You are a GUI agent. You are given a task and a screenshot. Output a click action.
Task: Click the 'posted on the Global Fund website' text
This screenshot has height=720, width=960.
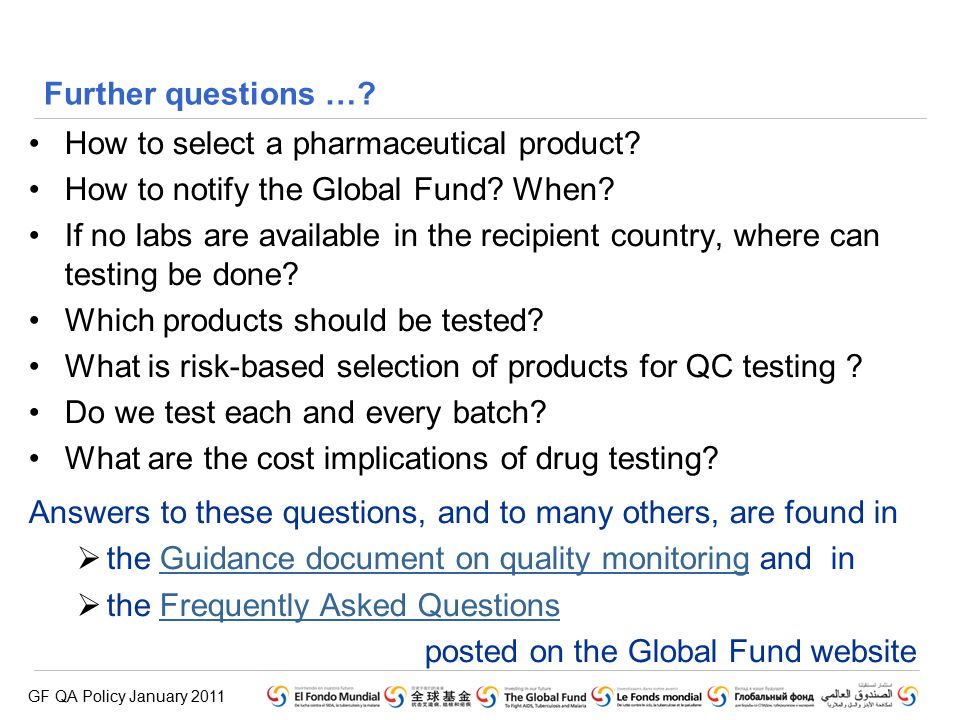[x=671, y=651]
